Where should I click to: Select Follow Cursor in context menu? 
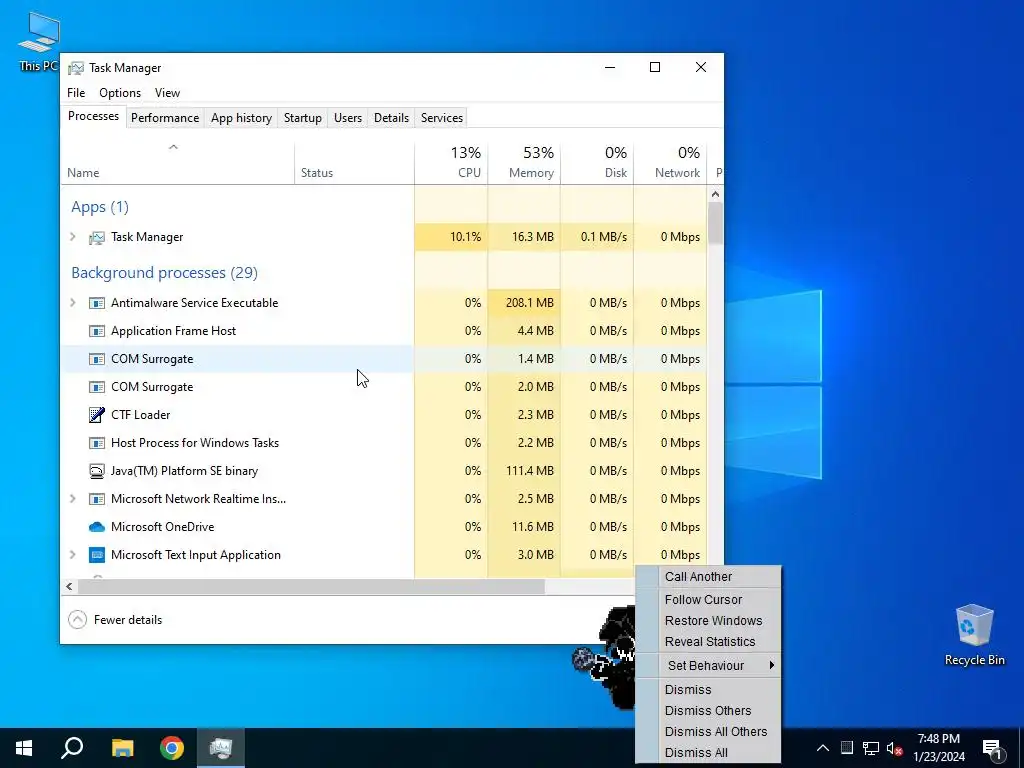[x=709, y=600]
